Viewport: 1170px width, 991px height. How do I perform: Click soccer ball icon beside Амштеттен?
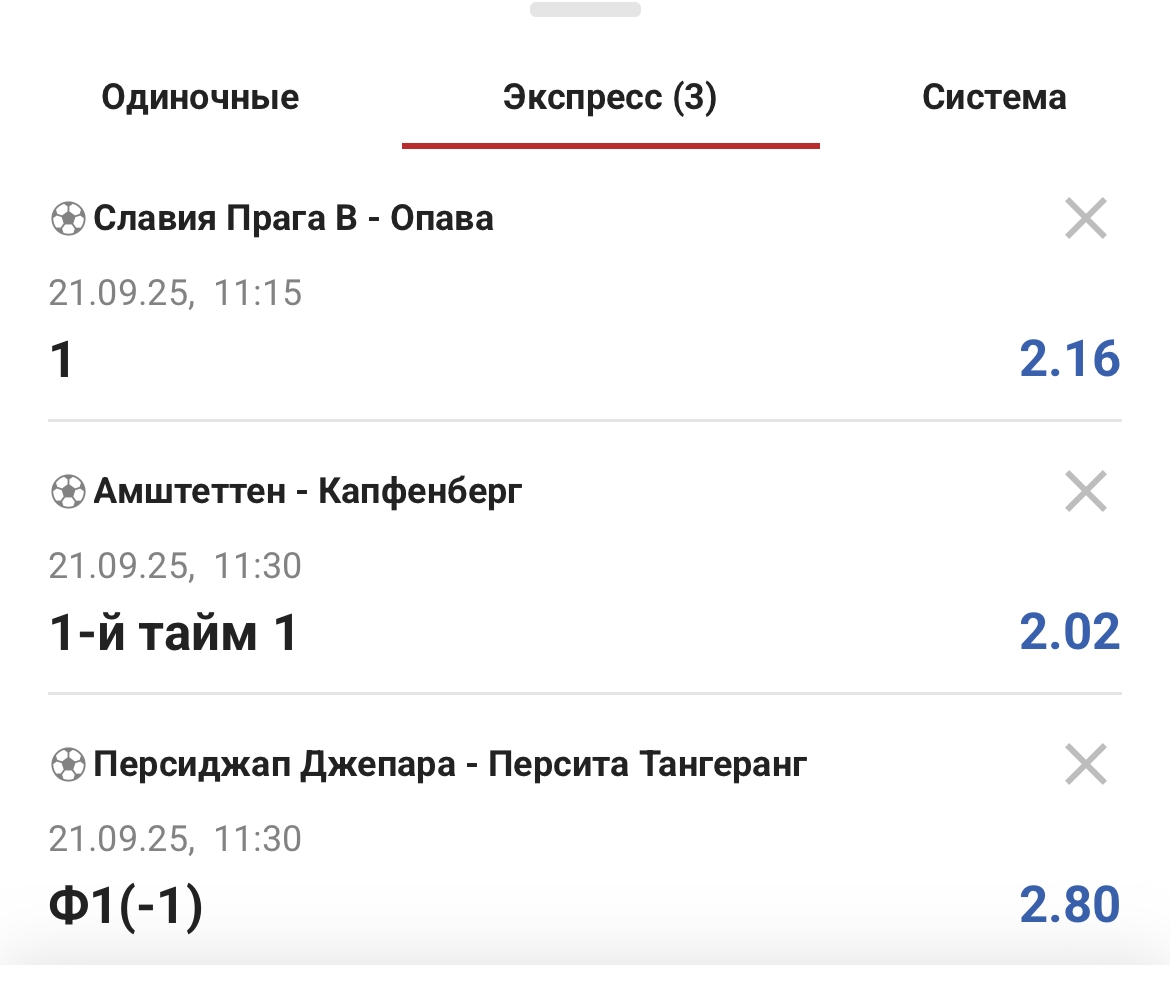pos(68,491)
